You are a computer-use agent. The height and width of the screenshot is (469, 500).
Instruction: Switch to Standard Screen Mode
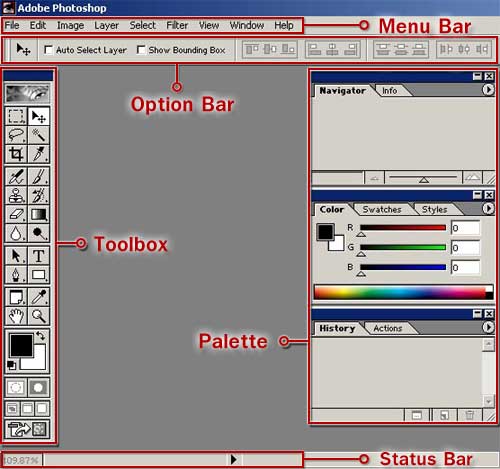coord(12,409)
